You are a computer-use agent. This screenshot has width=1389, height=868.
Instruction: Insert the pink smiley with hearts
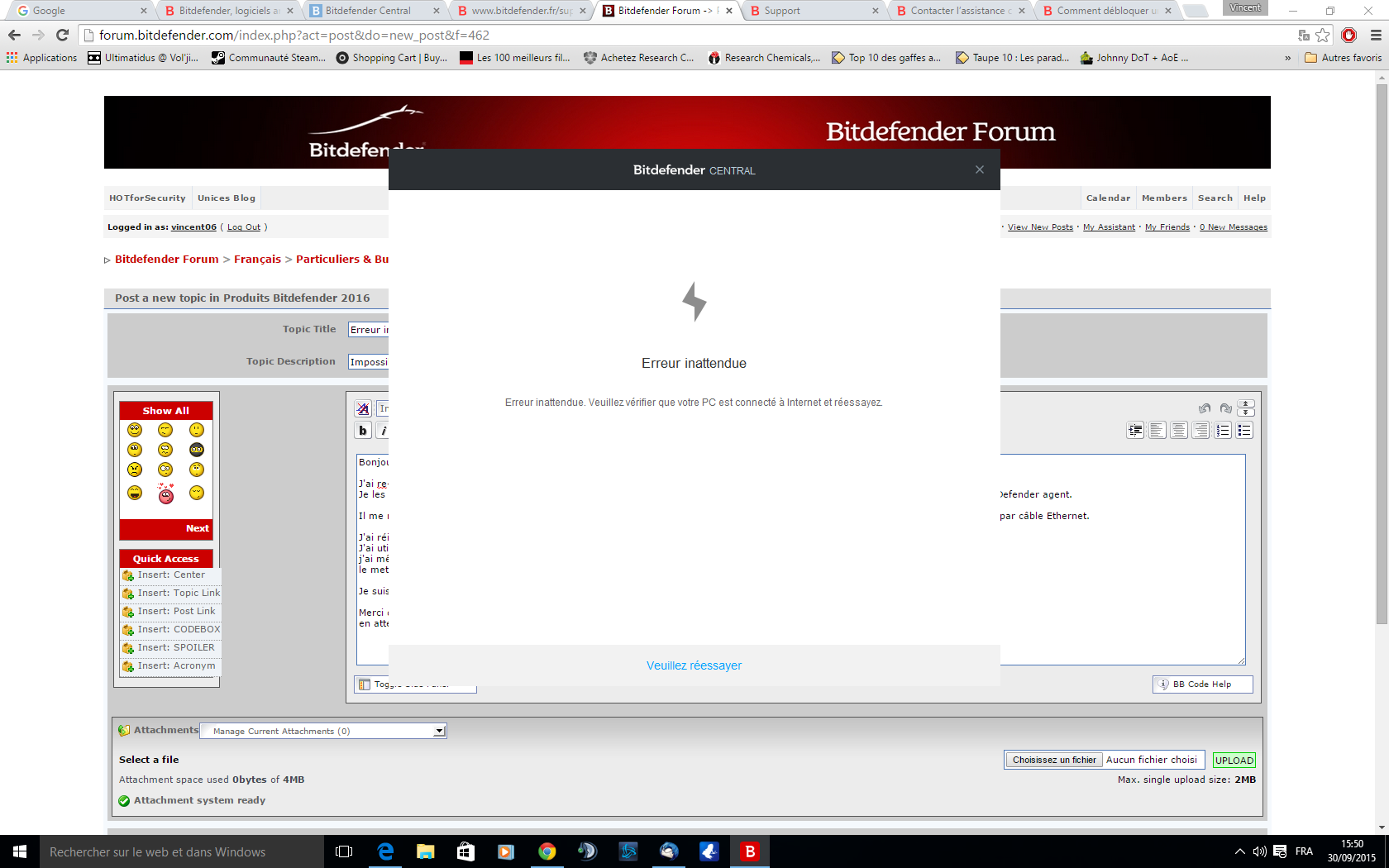tap(166, 494)
